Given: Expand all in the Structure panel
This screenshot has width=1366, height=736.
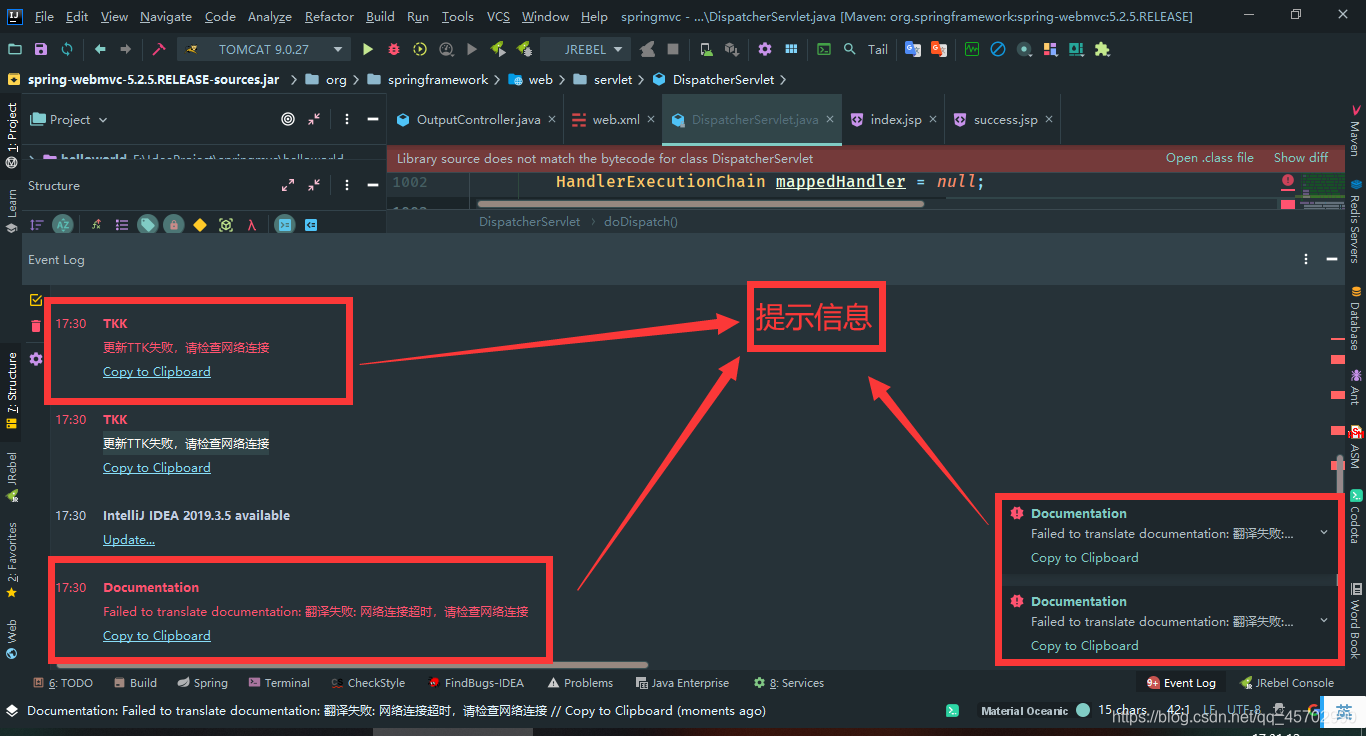Looking at the screenshot, I should tap(288, 185).
